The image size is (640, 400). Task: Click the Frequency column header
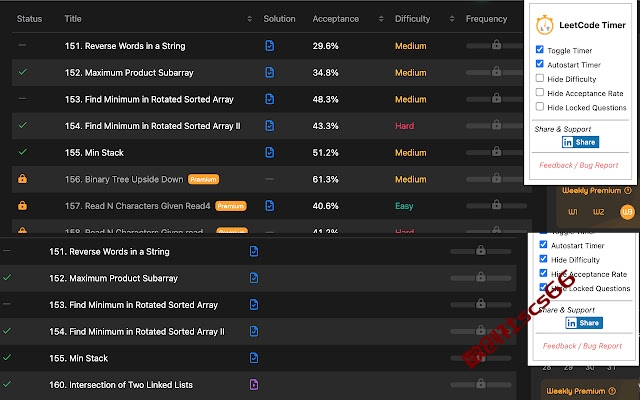[487, 19]
